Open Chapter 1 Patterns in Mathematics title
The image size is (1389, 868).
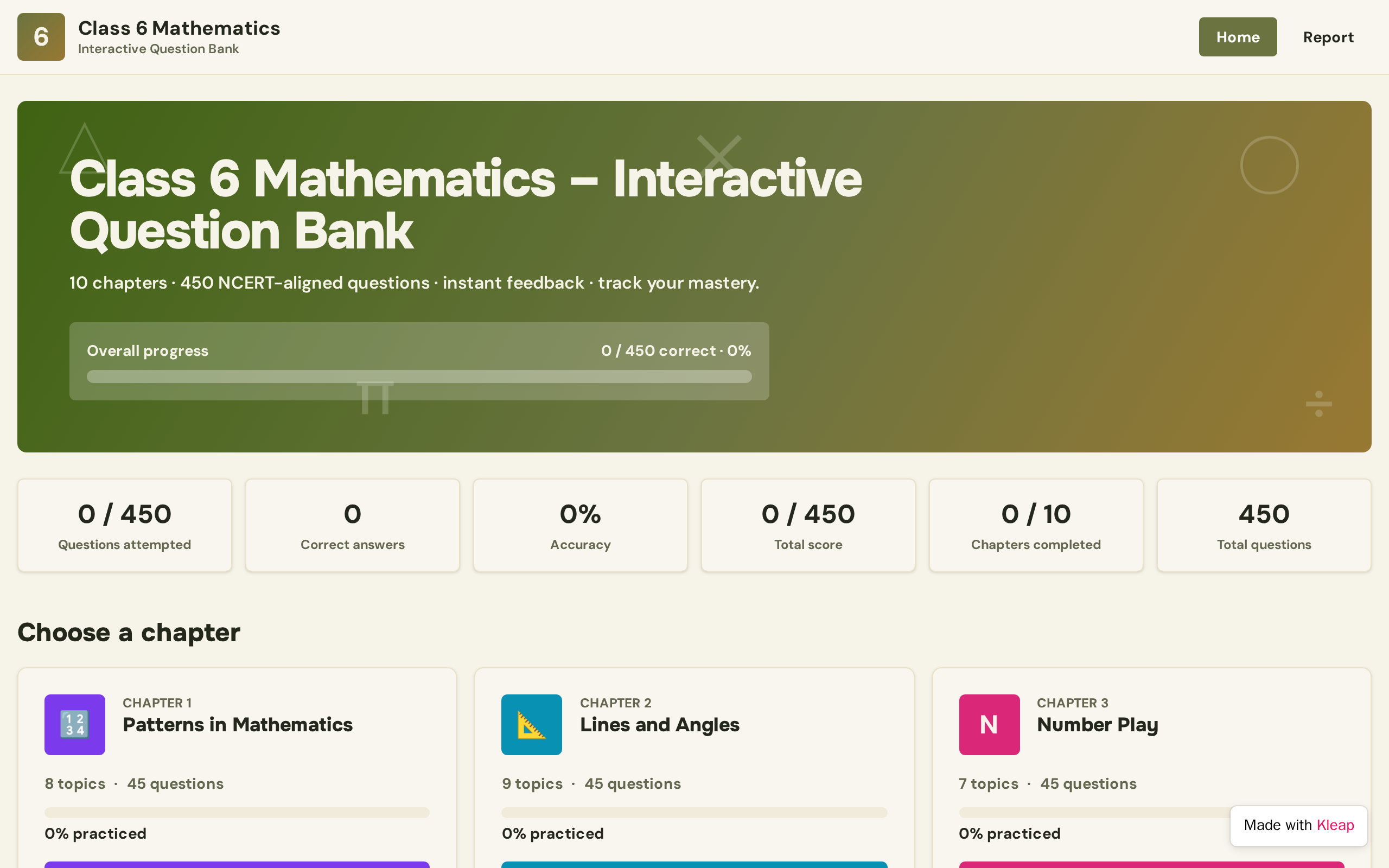[238, 724]
